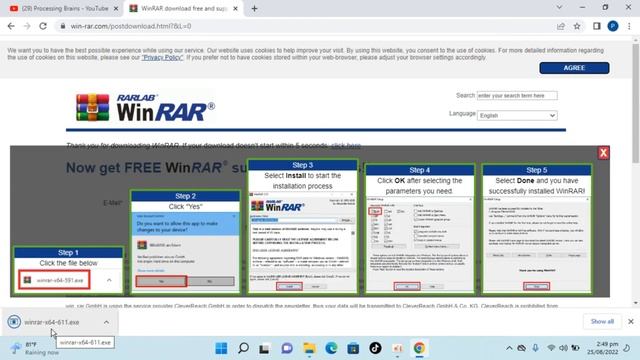
Task: Click the browser forward arrow
Action: pyautogui.click(x=27, y=26)
